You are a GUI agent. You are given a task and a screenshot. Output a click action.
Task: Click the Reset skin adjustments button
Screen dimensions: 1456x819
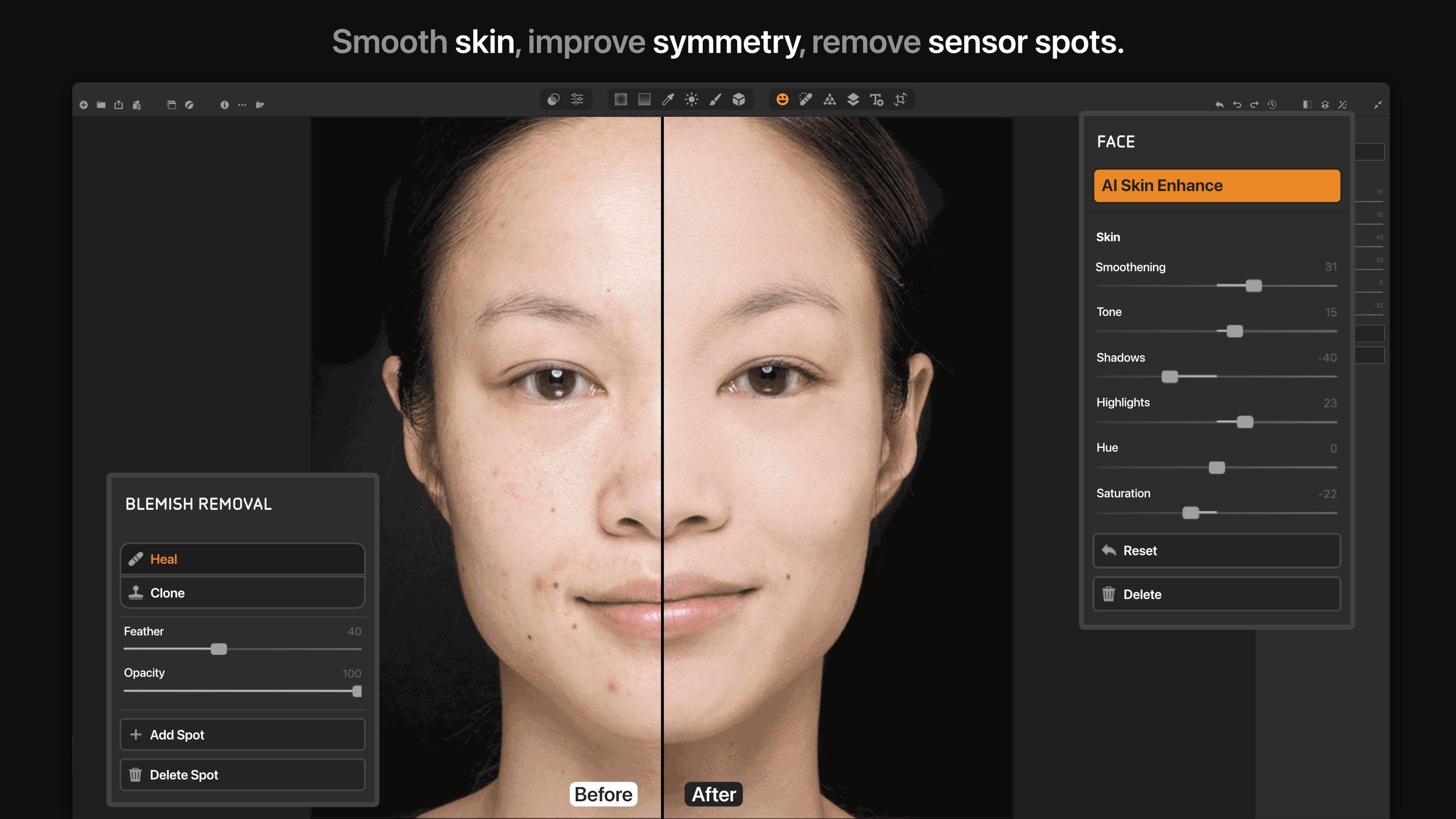click(1217, 550)
